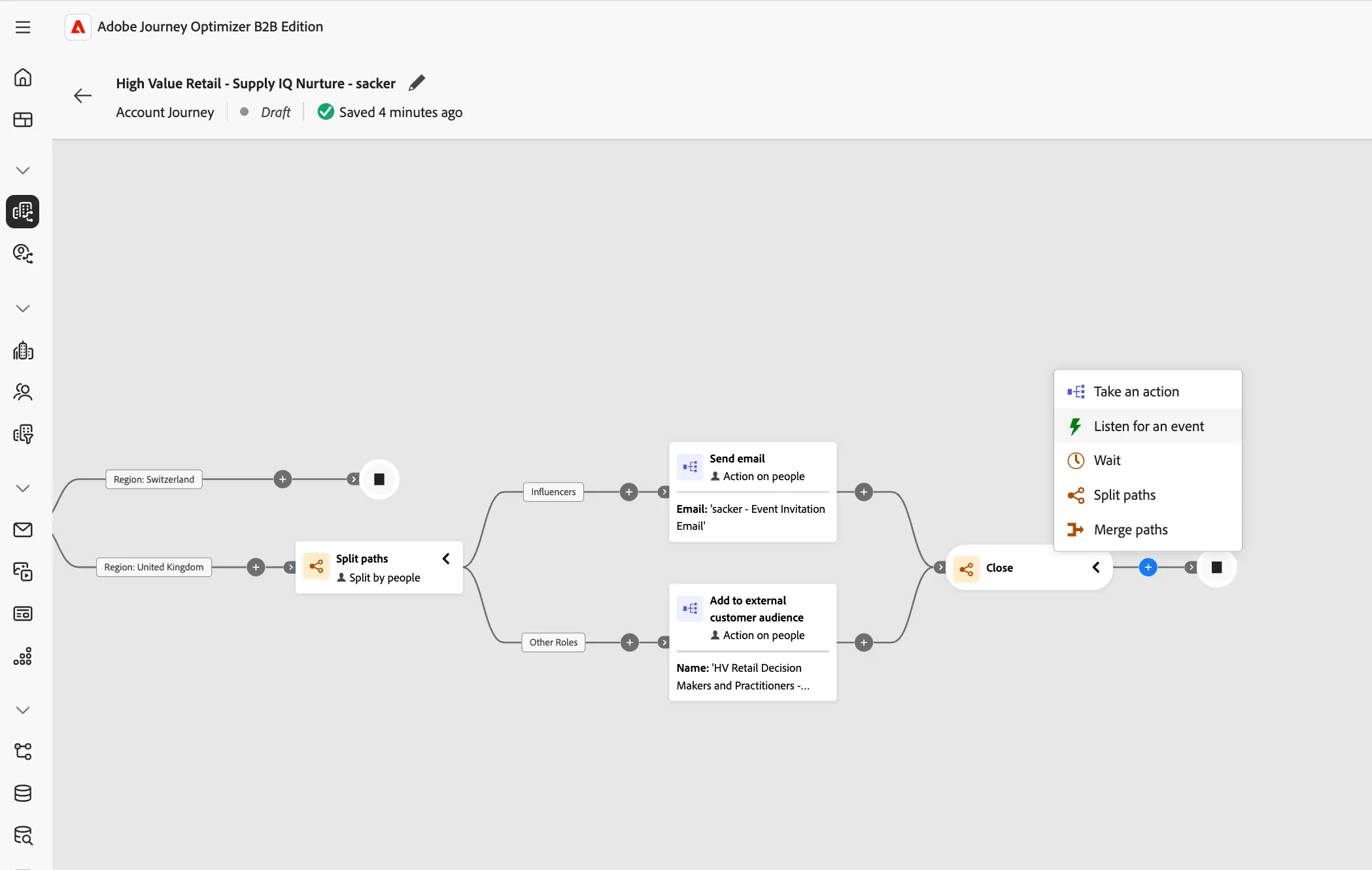Edit journey name with the pencil icon
The image size is (1372, 870).
click(x=417, y=83)
